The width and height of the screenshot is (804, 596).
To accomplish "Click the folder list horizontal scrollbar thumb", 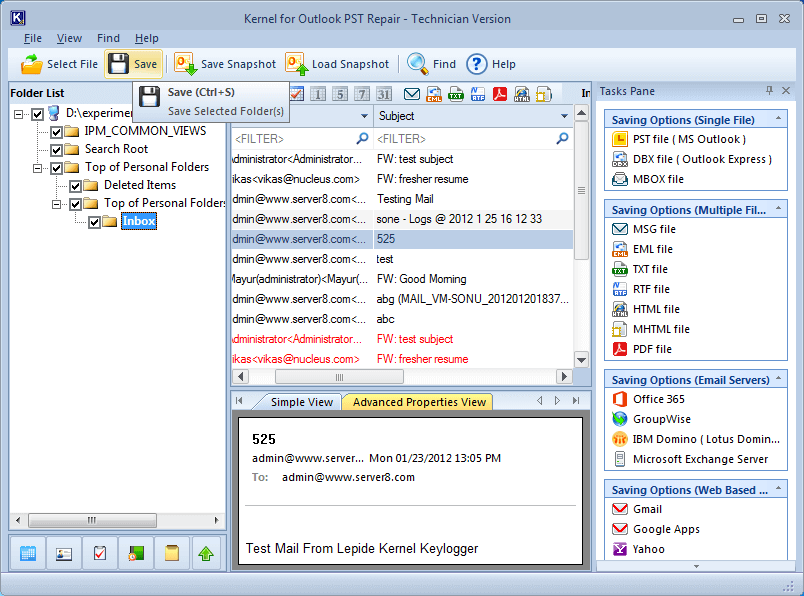I will pyautogui.click(x=92, y=520).
